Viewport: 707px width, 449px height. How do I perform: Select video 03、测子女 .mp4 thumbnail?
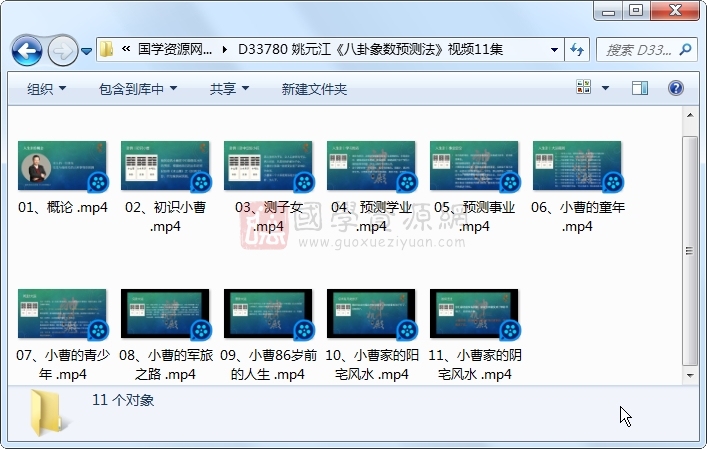click(x=268, y=165)
